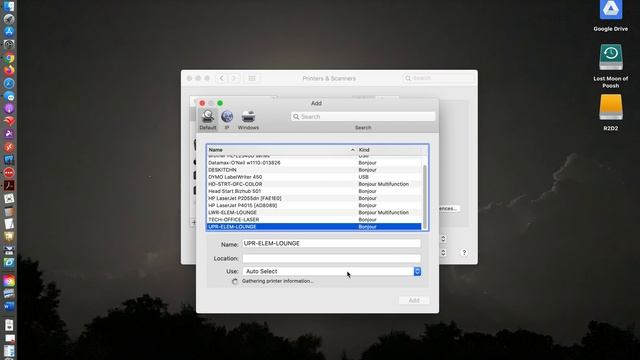Sort the list by Kind column header
The width and height of the screenshot is (640, 360).
coord(389,150)
